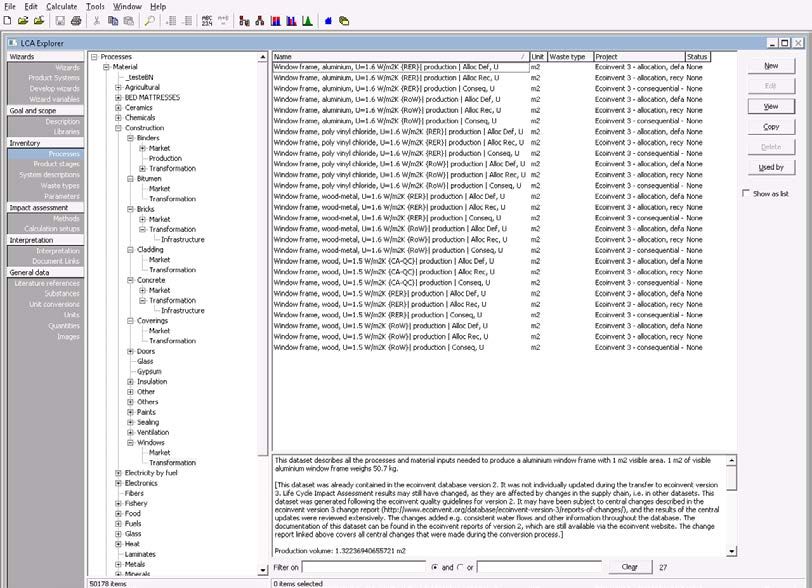812x588 pixels.
Task: Open the Calculate menu
Action: click(x=62, y=6)
